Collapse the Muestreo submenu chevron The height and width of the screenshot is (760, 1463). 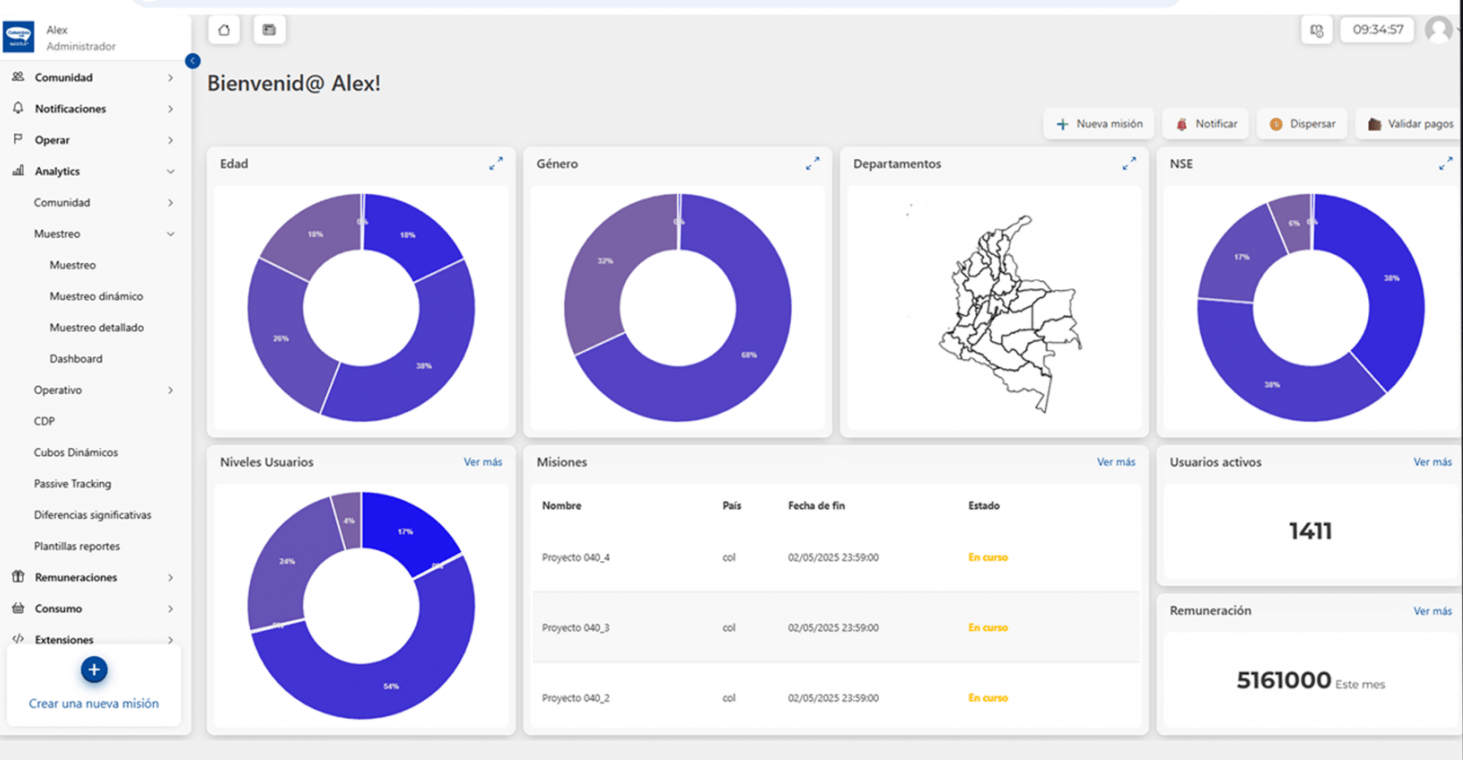click(170, 234)
